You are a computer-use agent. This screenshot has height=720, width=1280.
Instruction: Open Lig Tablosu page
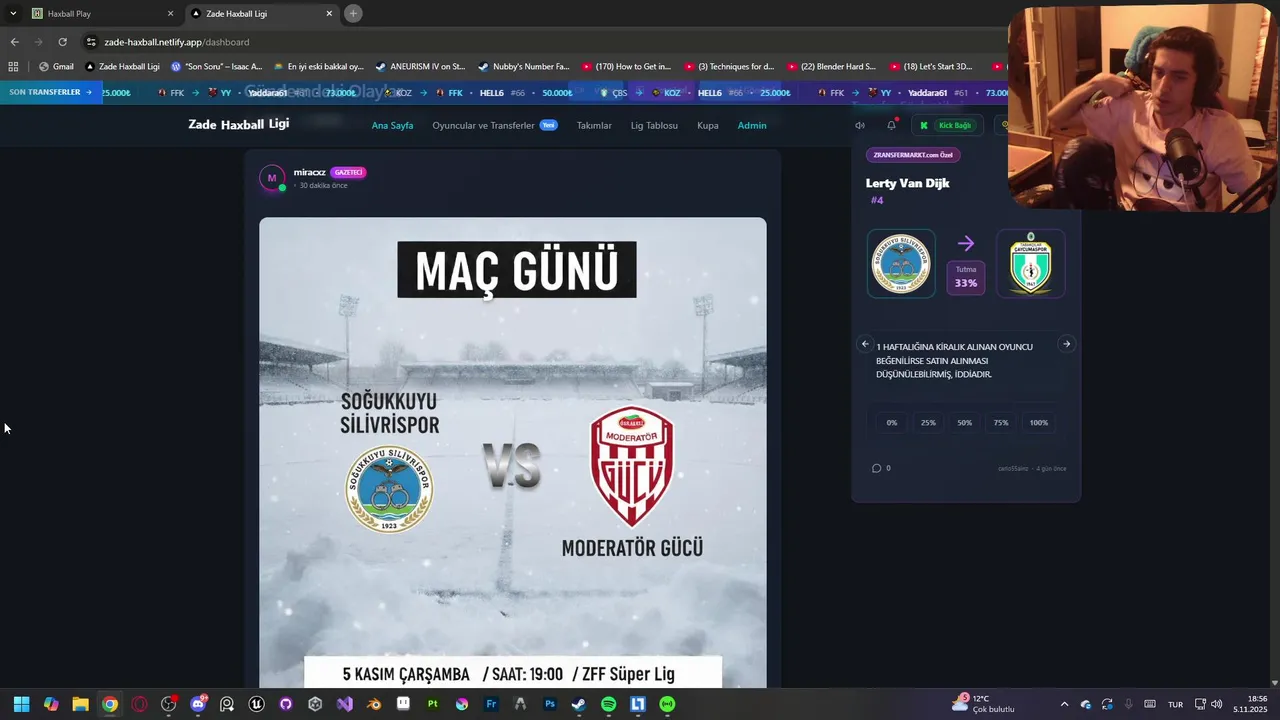pos(654,125)
